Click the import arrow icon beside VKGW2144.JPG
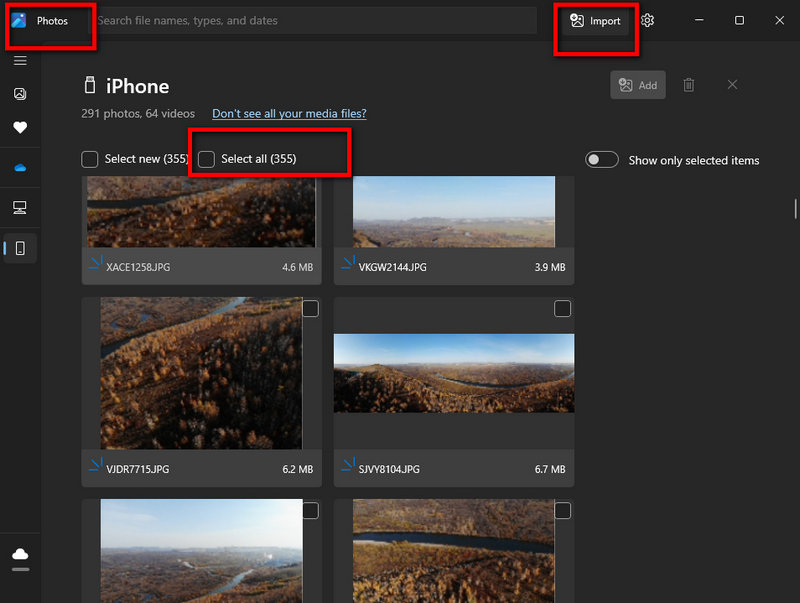This screenshot has width=800, height=603. [x=348, y=263]
